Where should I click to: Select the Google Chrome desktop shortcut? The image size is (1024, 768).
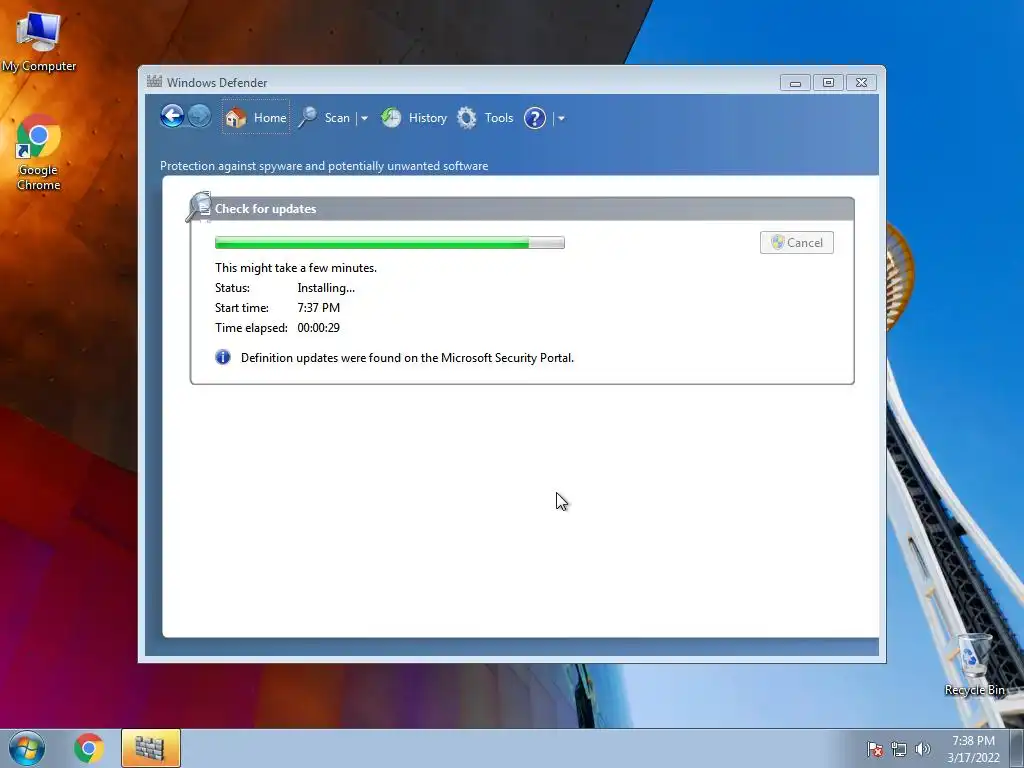click(x=39, y=153)
